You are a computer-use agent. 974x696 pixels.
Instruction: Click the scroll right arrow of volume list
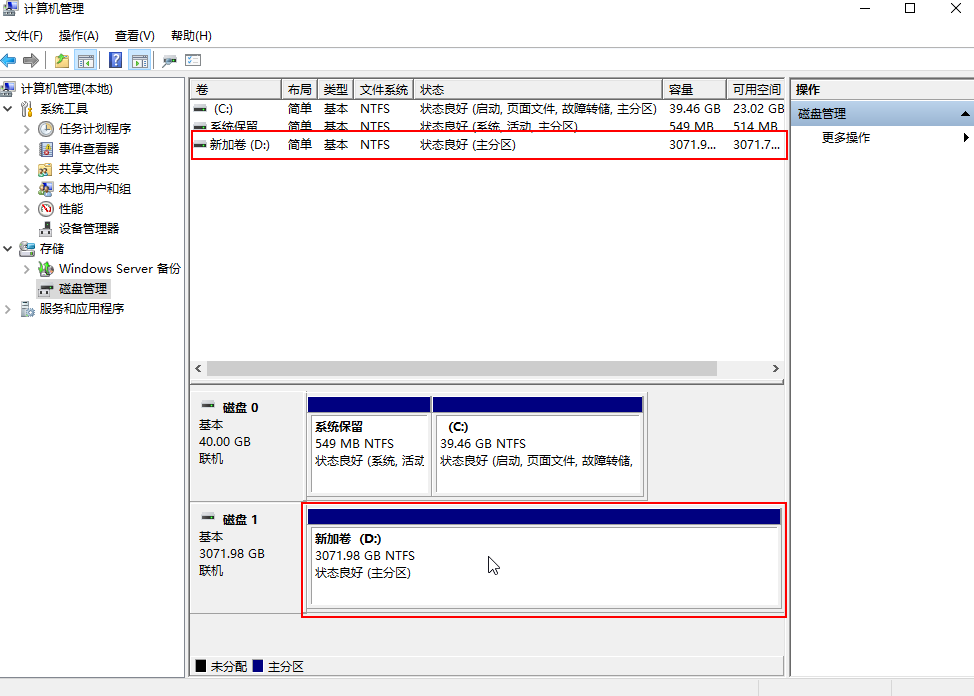point(775,369)
